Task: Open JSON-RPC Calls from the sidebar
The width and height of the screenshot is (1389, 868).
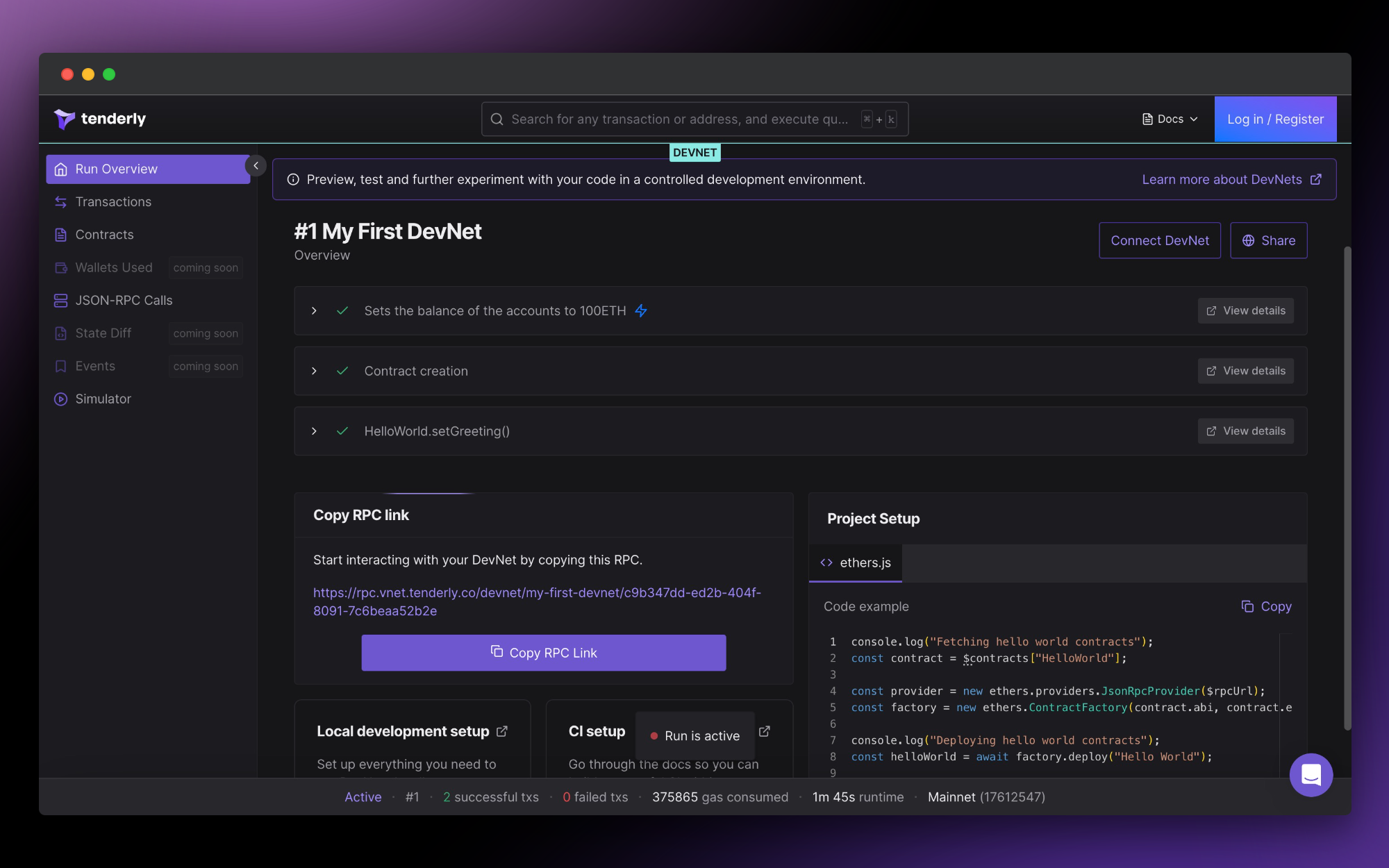Action: 124,300
